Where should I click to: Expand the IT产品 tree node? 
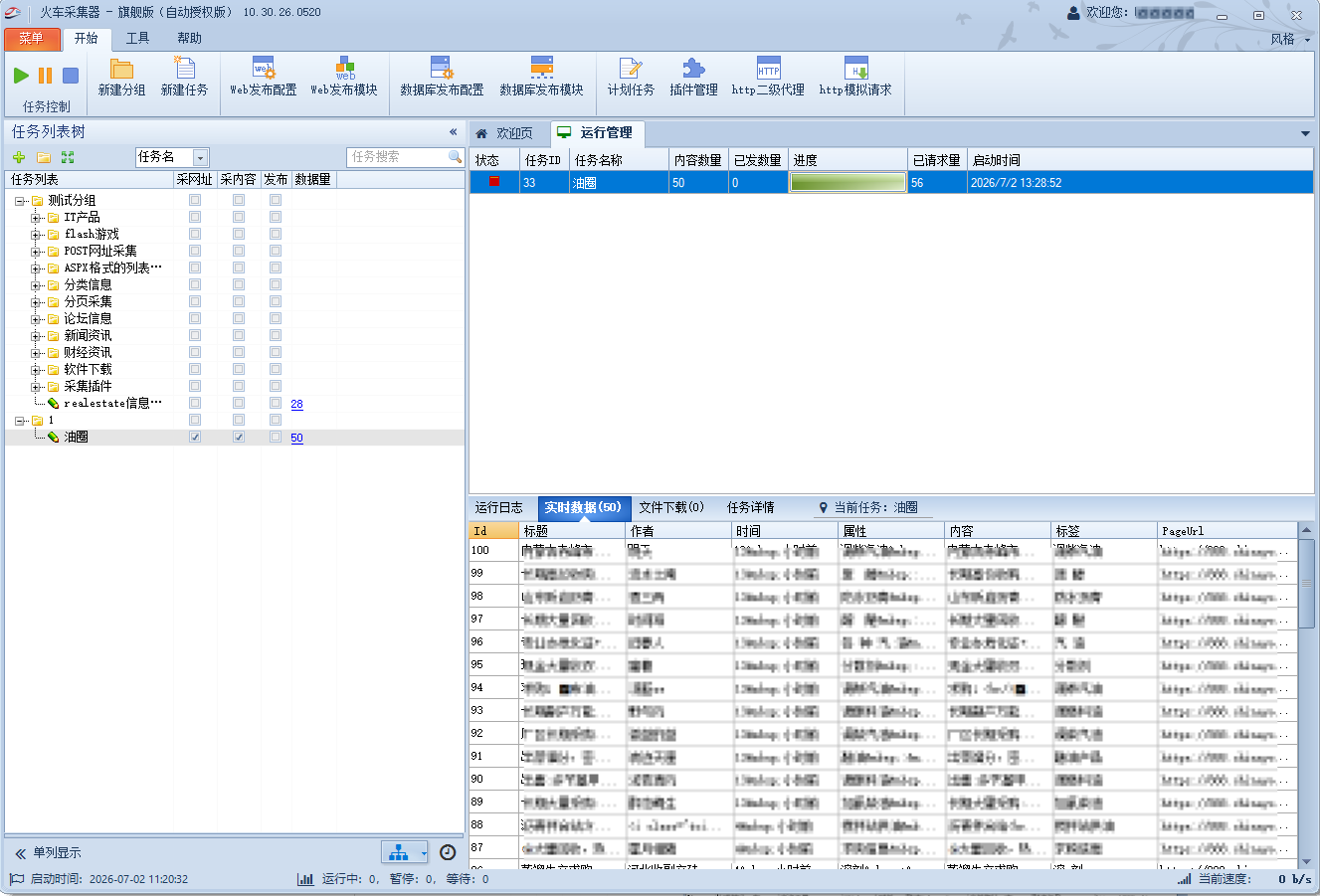(36, 218)
